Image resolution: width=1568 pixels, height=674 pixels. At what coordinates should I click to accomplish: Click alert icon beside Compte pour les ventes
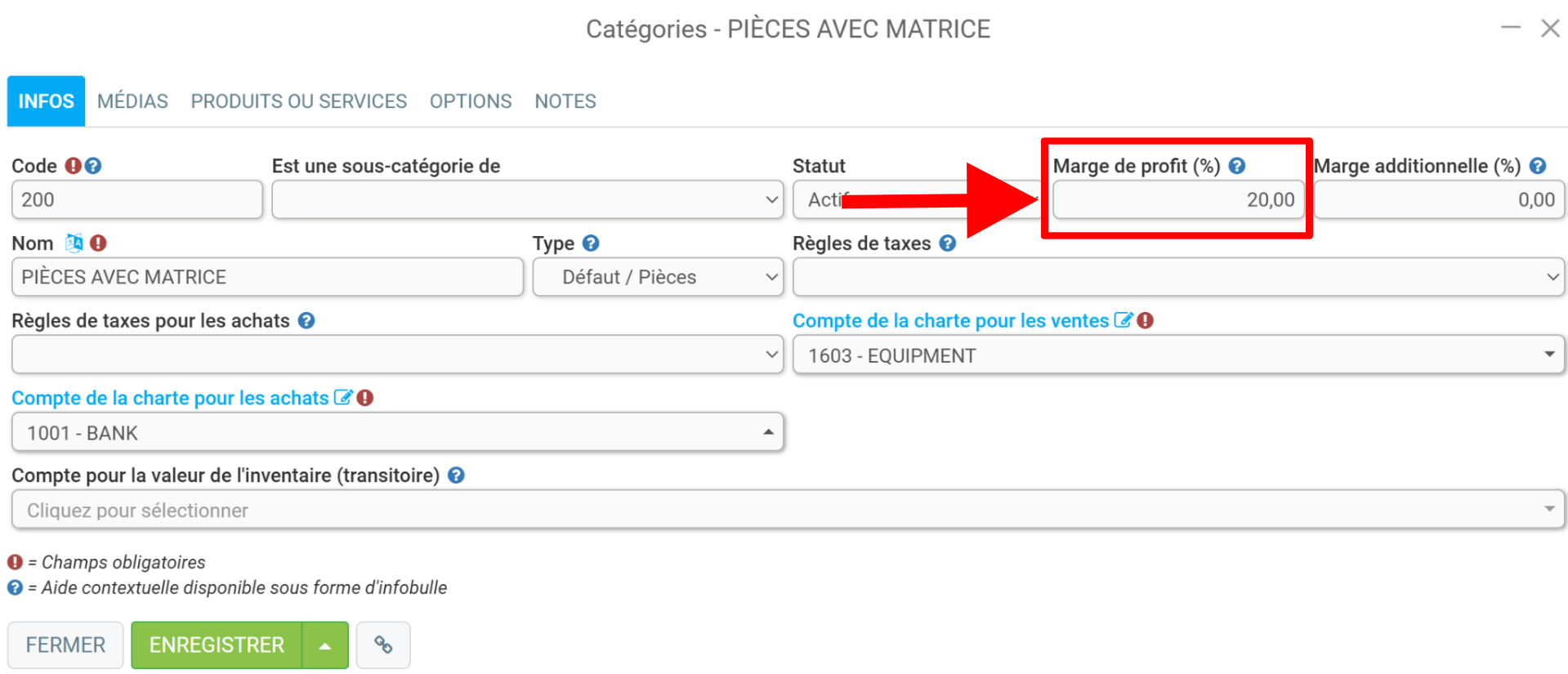[x=1146, y=320]
